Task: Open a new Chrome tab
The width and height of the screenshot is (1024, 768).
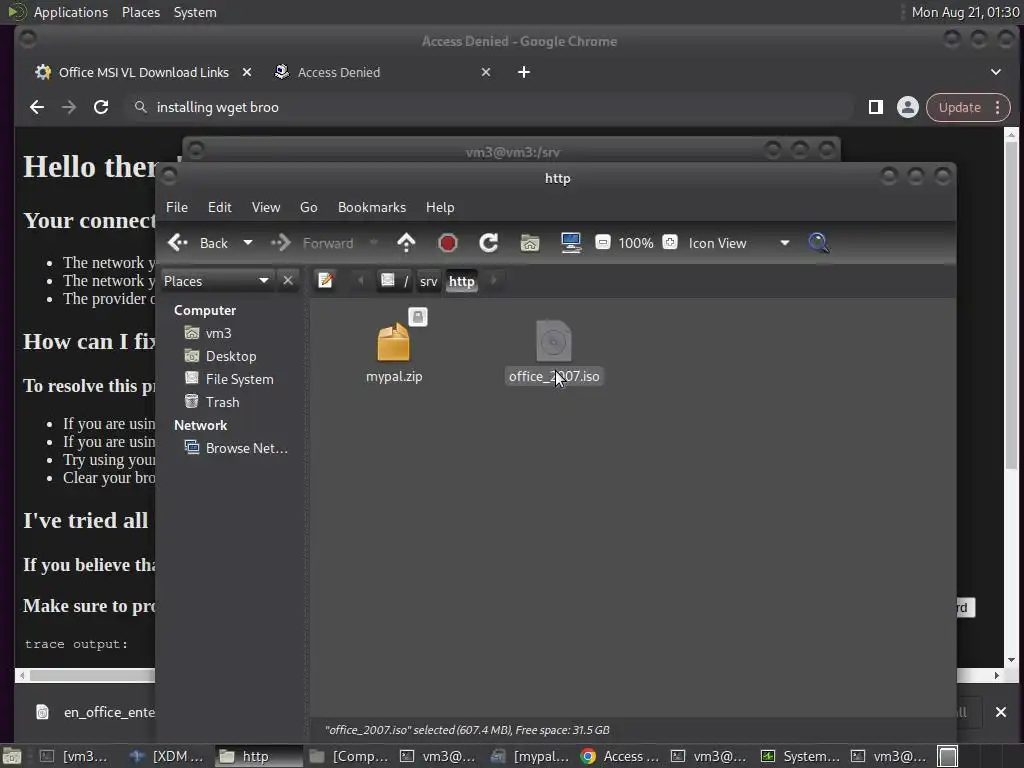Action: (524, 72)
